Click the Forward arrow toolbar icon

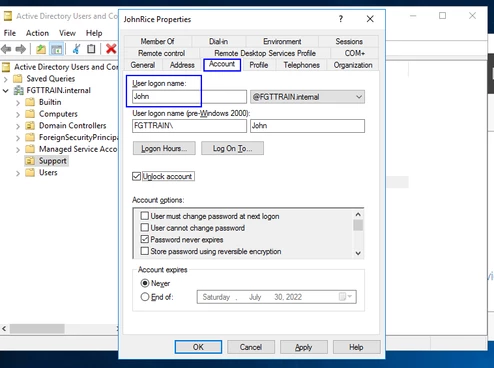[21, 49]
